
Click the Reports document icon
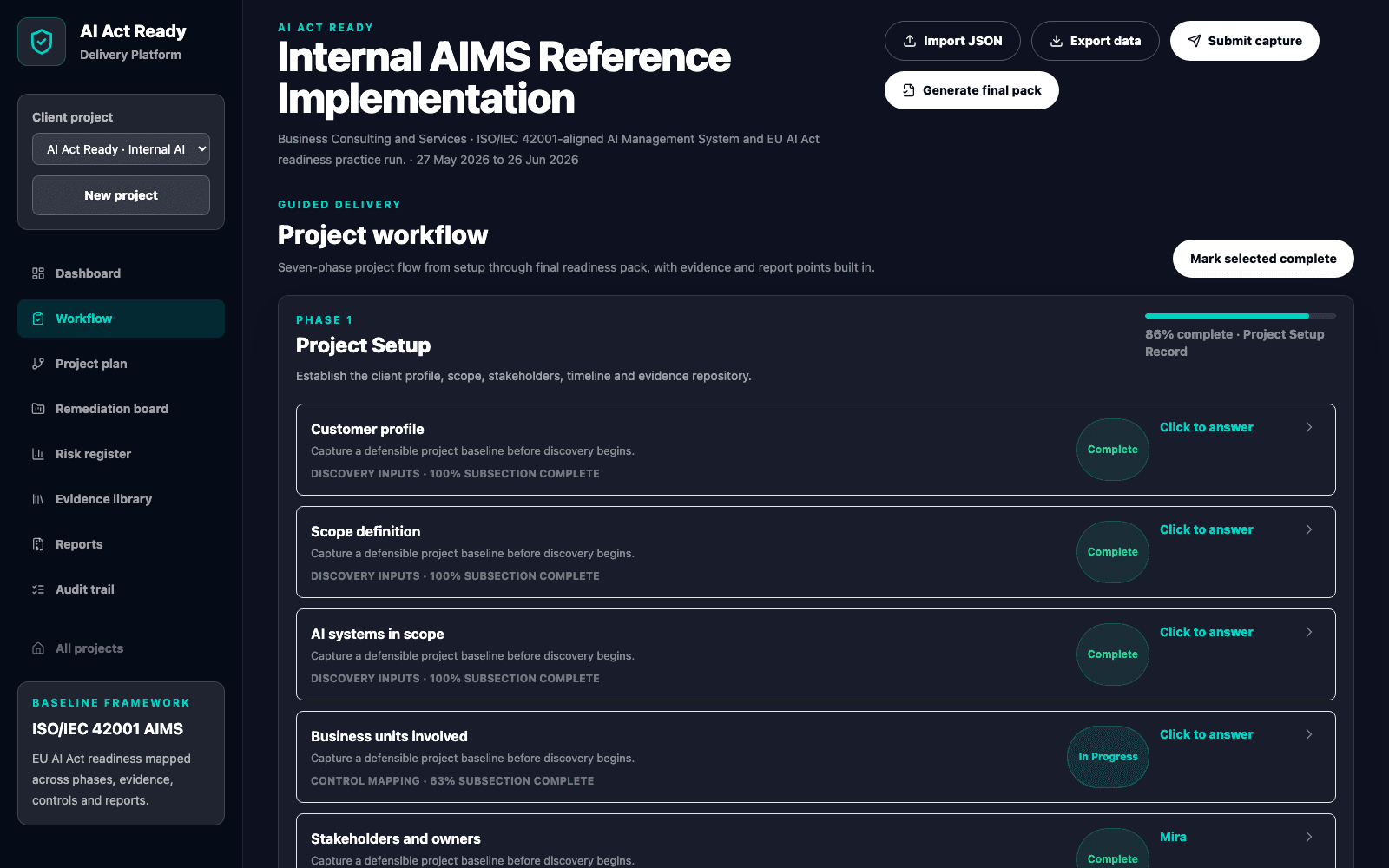point(38,544)
